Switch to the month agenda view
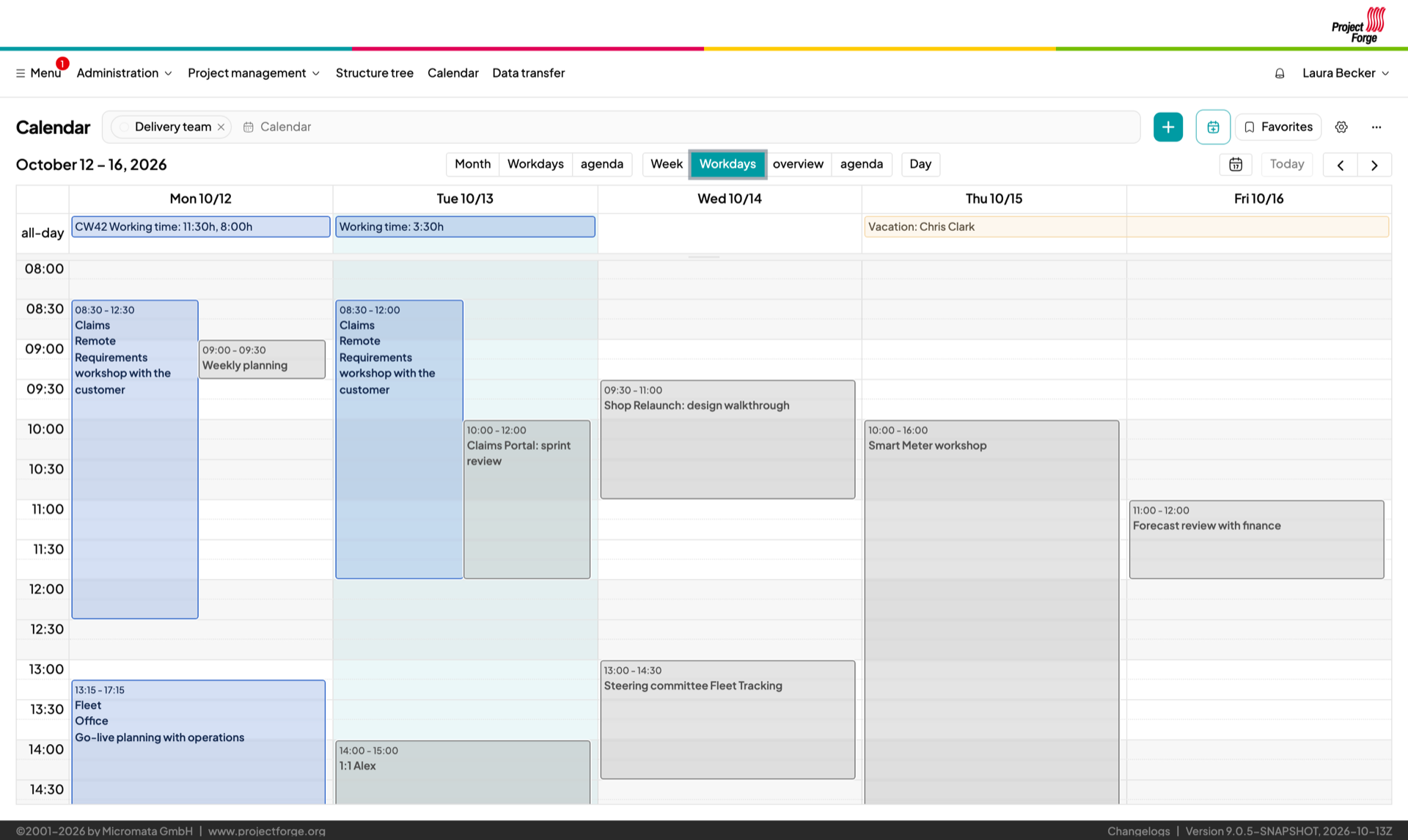 [601, 164]
